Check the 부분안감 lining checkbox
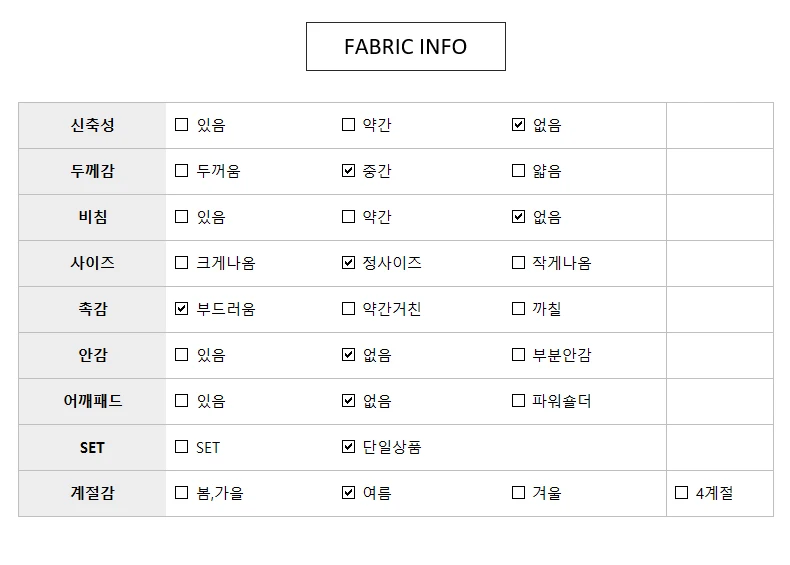 tap(518, 355)
